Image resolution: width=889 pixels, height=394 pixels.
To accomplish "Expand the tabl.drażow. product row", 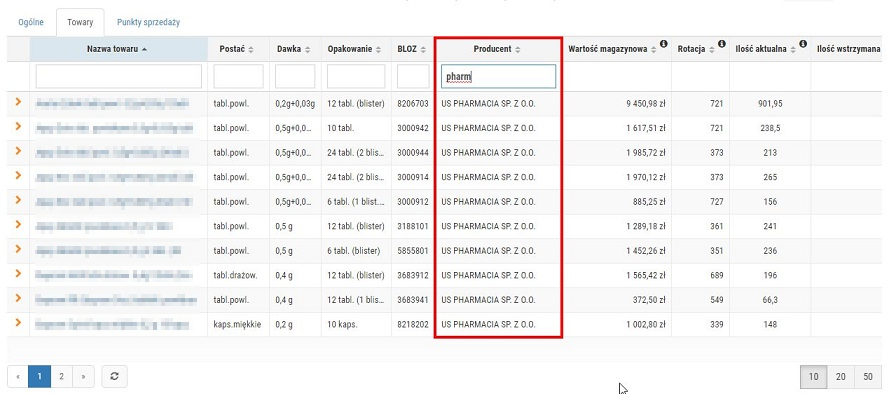I will pos(18,273).
